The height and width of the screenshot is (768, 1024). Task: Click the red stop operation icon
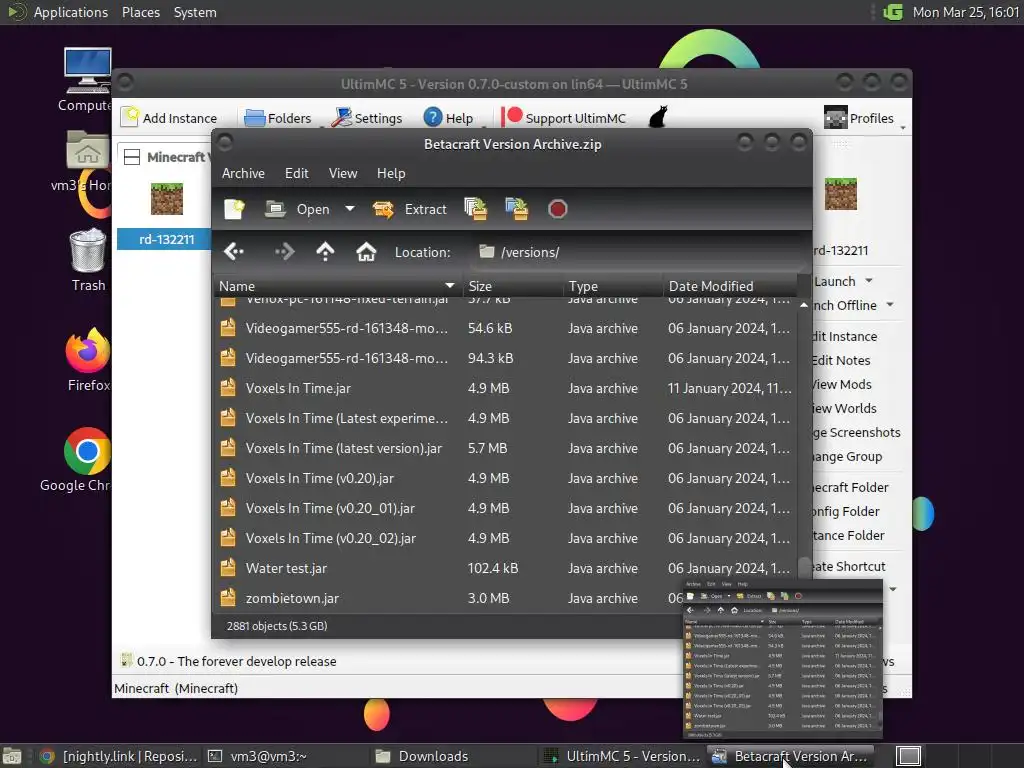(557, 209)
